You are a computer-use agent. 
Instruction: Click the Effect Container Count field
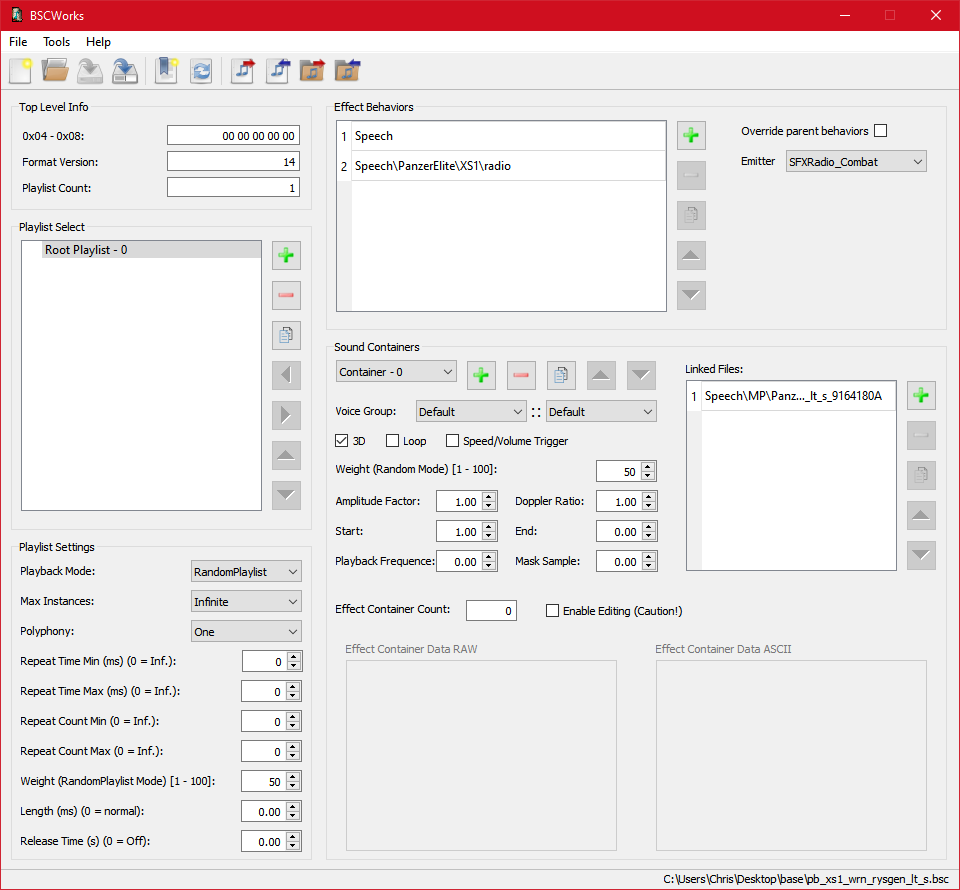point(491,610)
